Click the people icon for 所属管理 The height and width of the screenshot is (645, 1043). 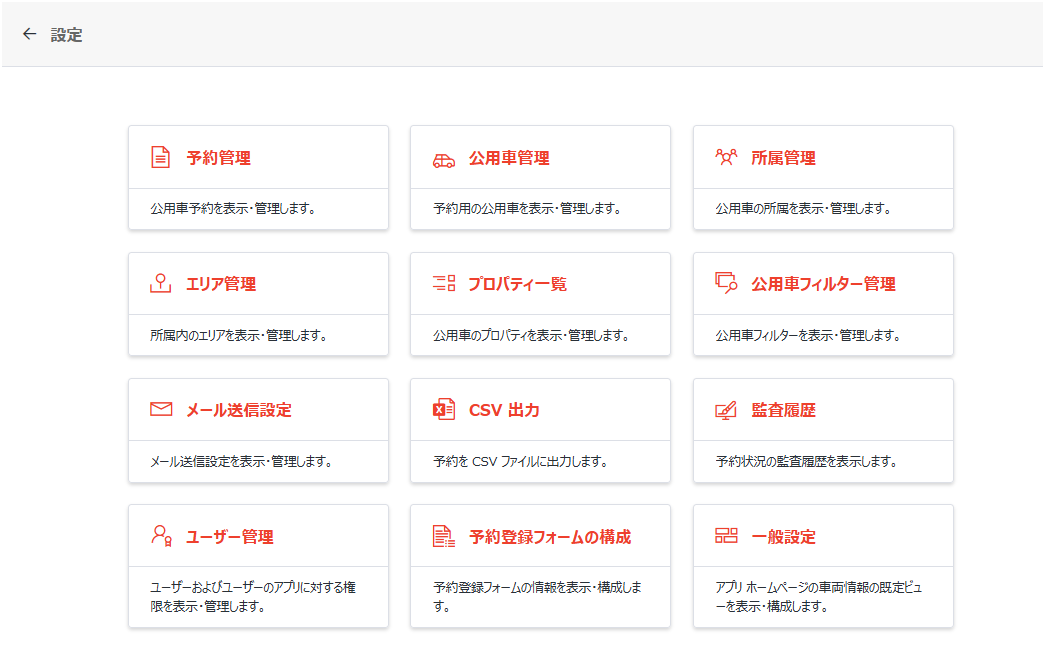pyautogui.click(x=726, y=158)
